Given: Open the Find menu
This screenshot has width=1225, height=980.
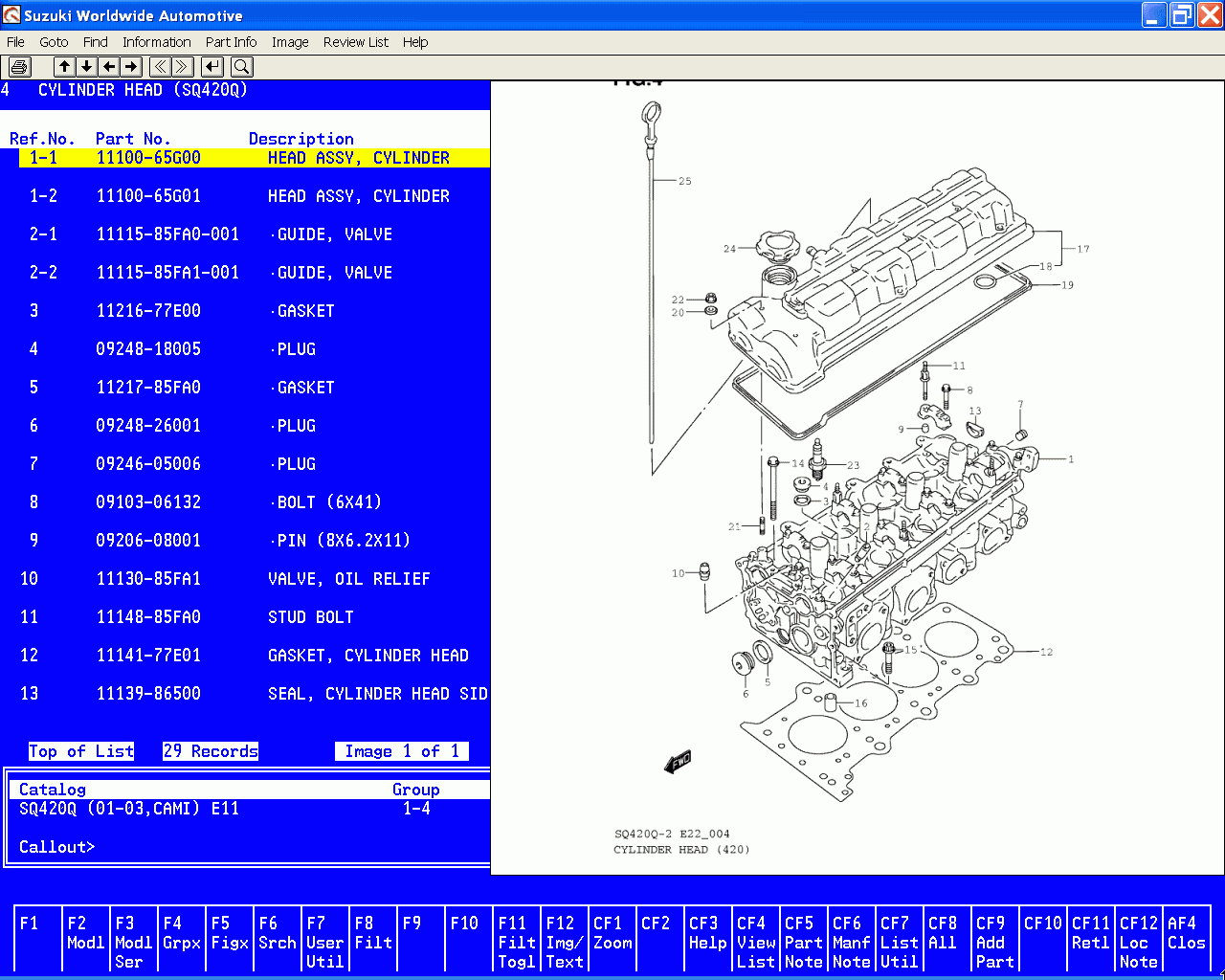Looking at the screenshot, I should point(96,42).
